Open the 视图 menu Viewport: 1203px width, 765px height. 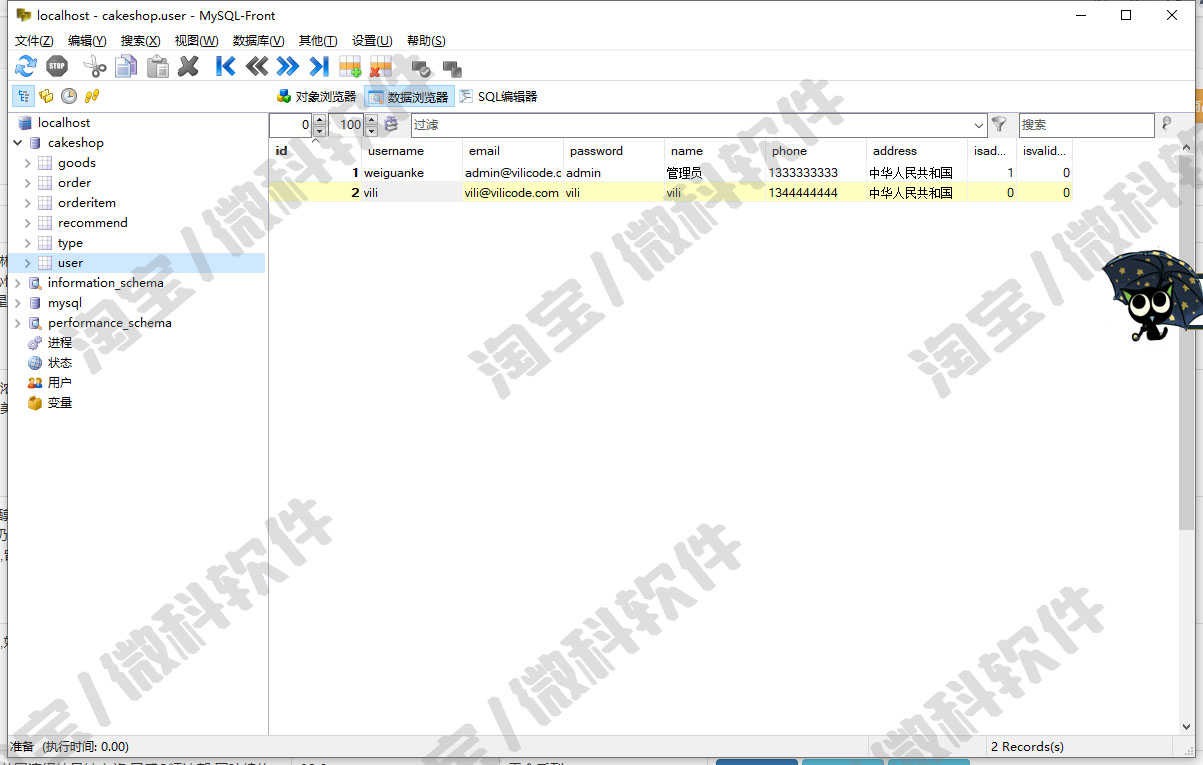pyautogui.click(x=196, y=41)
